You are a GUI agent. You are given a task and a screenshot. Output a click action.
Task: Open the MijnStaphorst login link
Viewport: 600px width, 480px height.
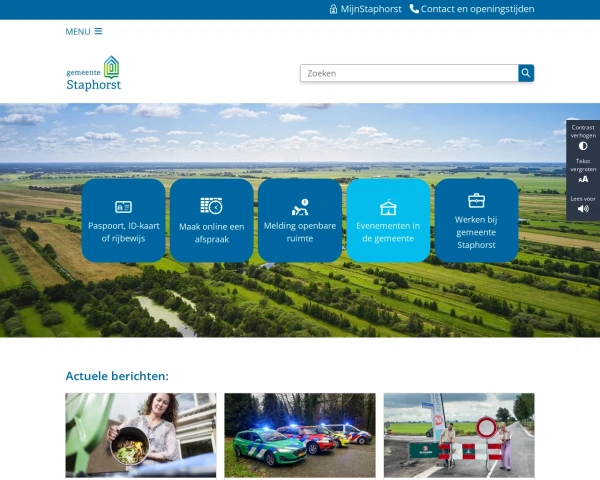coord(366,9)
